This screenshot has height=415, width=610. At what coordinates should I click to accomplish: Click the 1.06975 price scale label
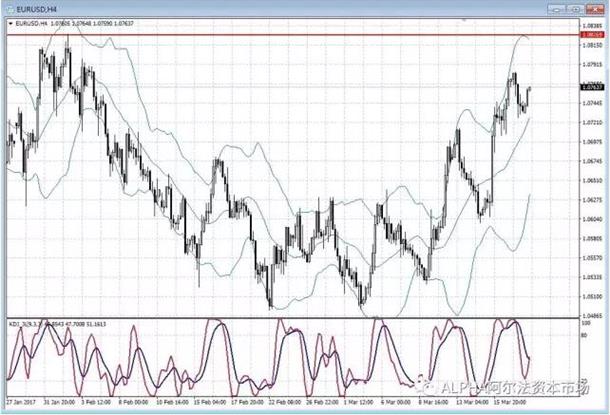[592, 142]
